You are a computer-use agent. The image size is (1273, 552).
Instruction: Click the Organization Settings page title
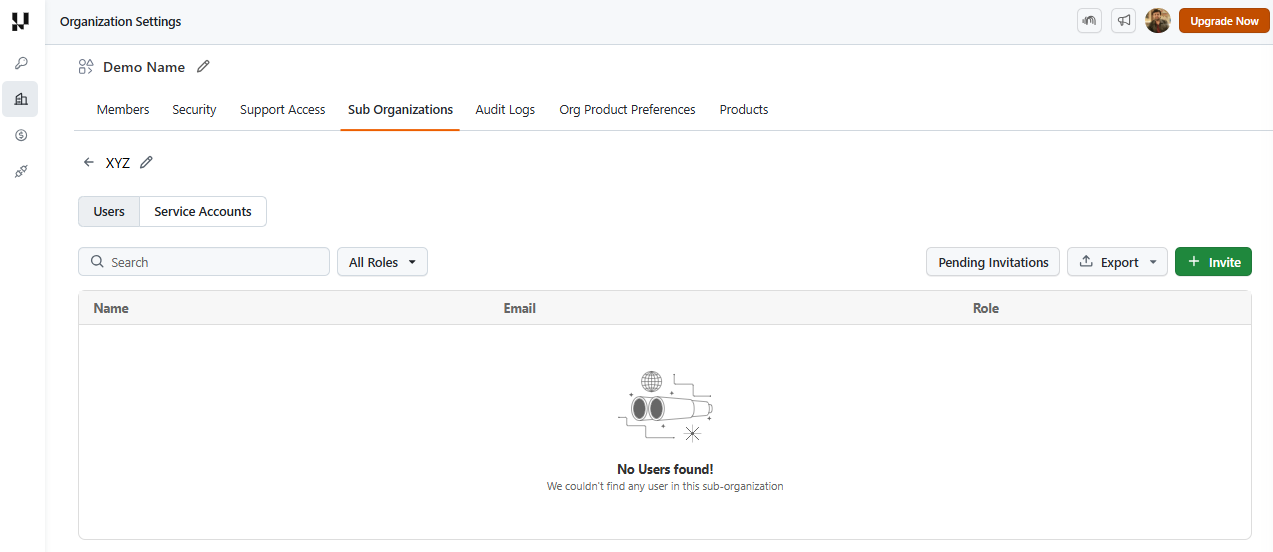[121, 21]
